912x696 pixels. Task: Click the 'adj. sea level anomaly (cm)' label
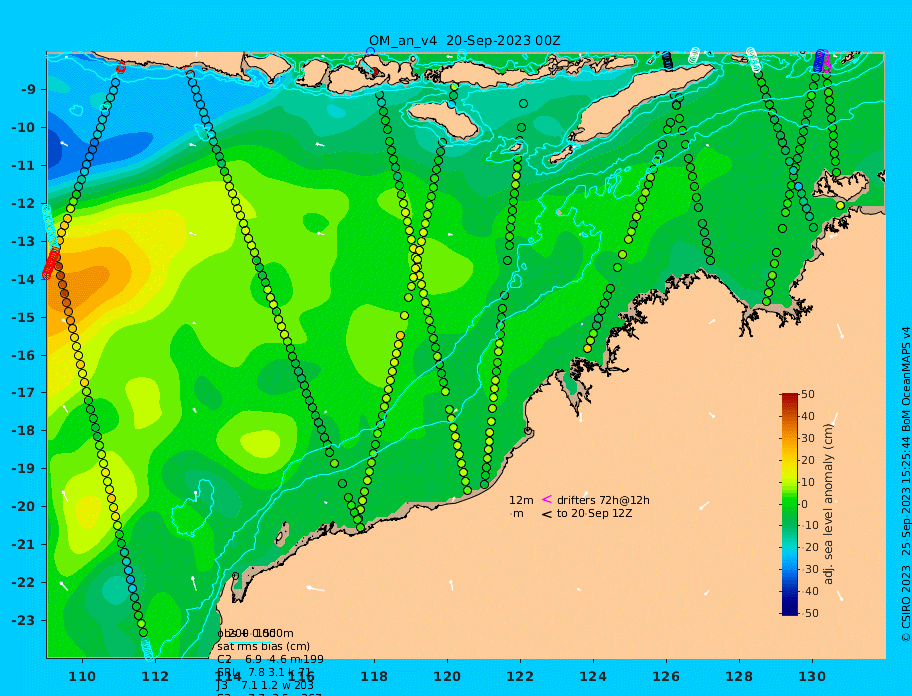click(829, 504)
